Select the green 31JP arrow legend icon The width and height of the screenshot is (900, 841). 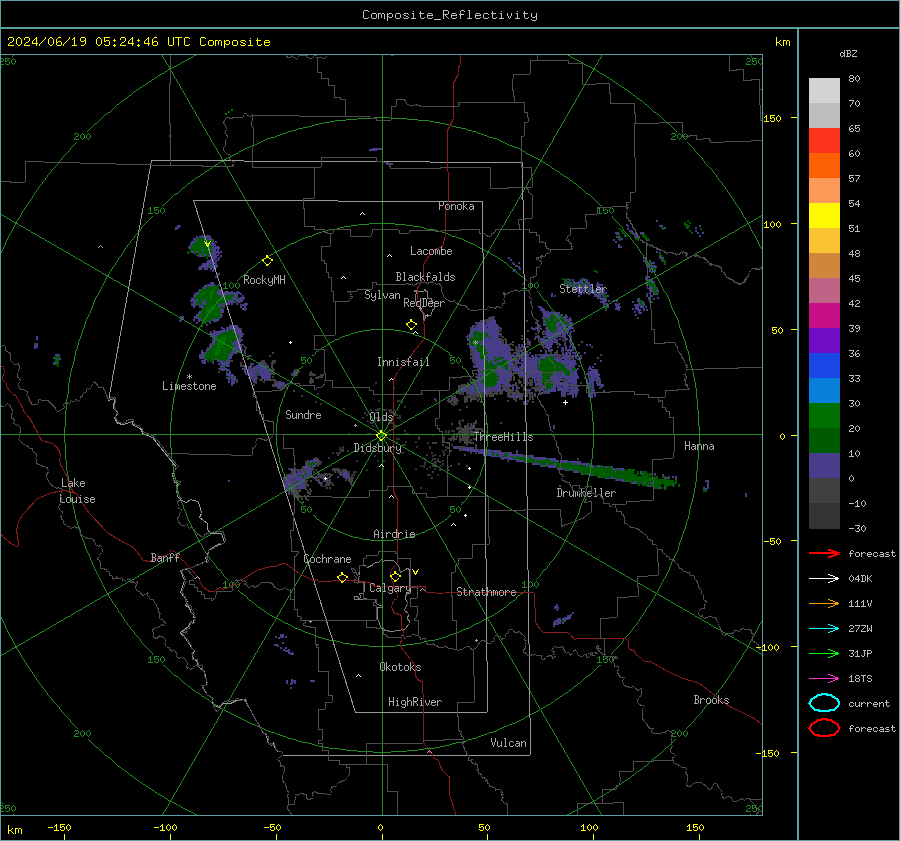coord(824,653)
